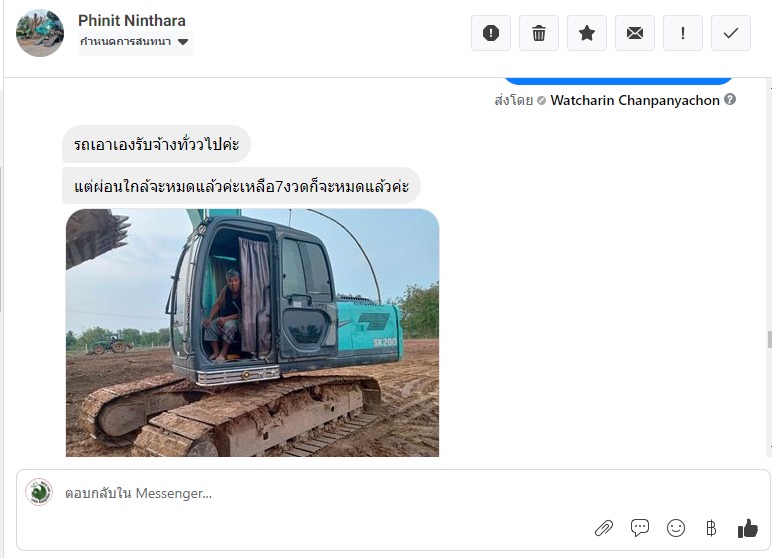Send a thumbs-up like
Image resolution: width=772 pixels, height=558 pixels.
click(x=747, y=528)
